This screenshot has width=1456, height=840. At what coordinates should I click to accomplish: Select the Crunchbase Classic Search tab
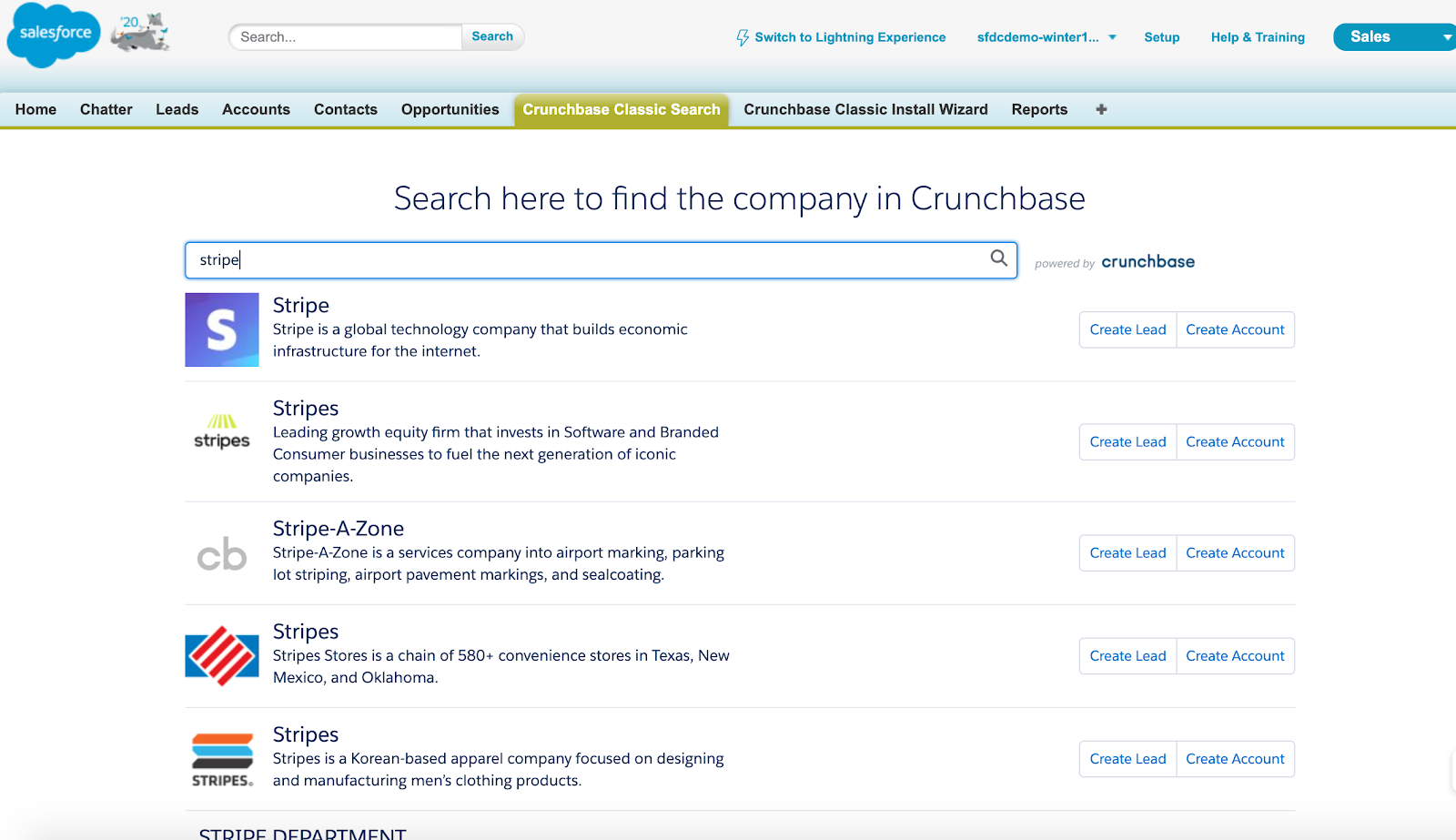coord(622,109)
